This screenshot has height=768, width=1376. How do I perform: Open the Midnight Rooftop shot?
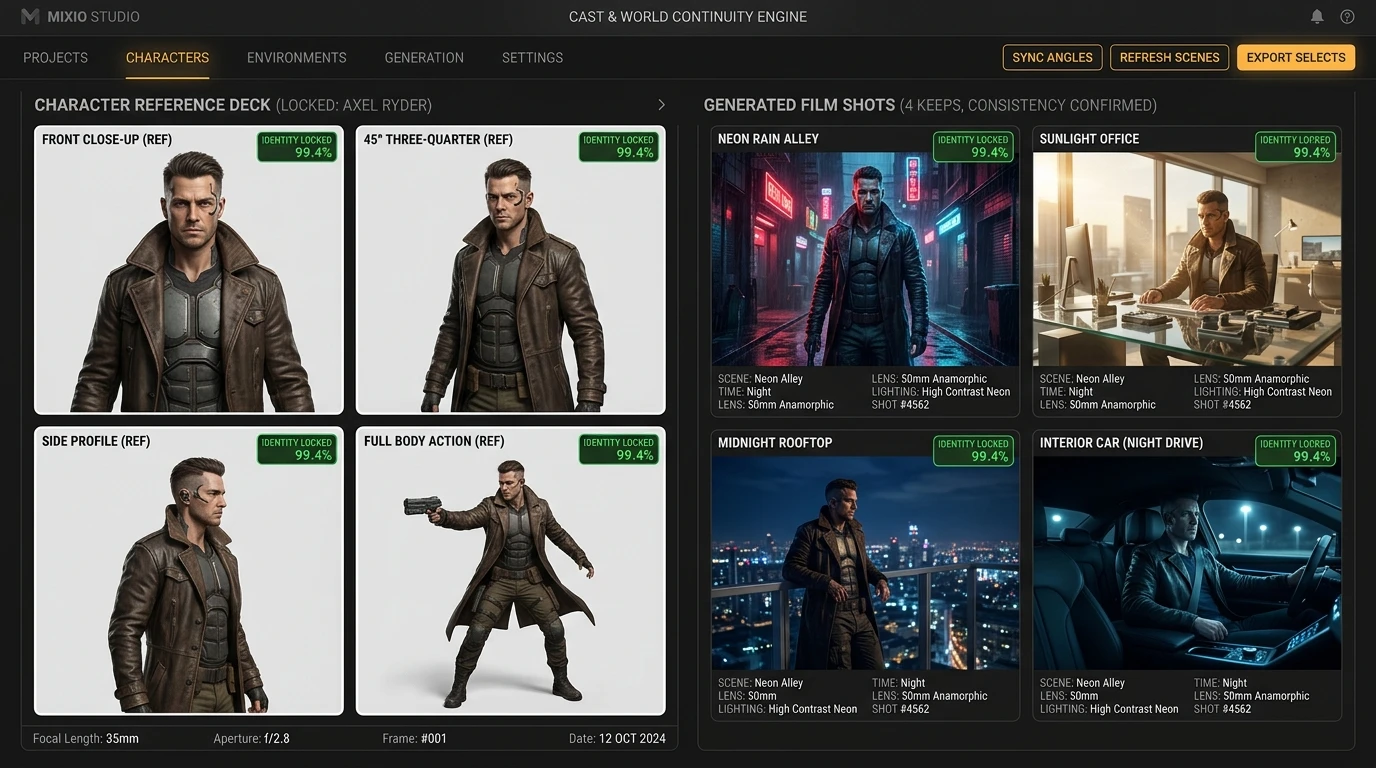tap(865, 563)
